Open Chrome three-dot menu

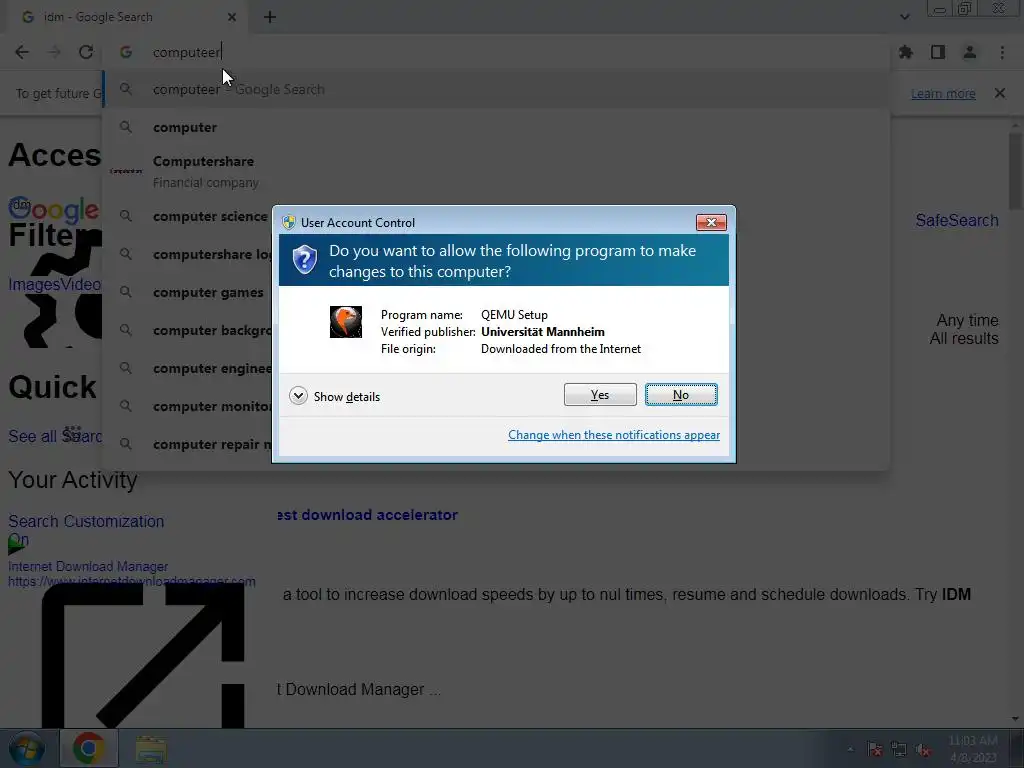coord(1002,52)
